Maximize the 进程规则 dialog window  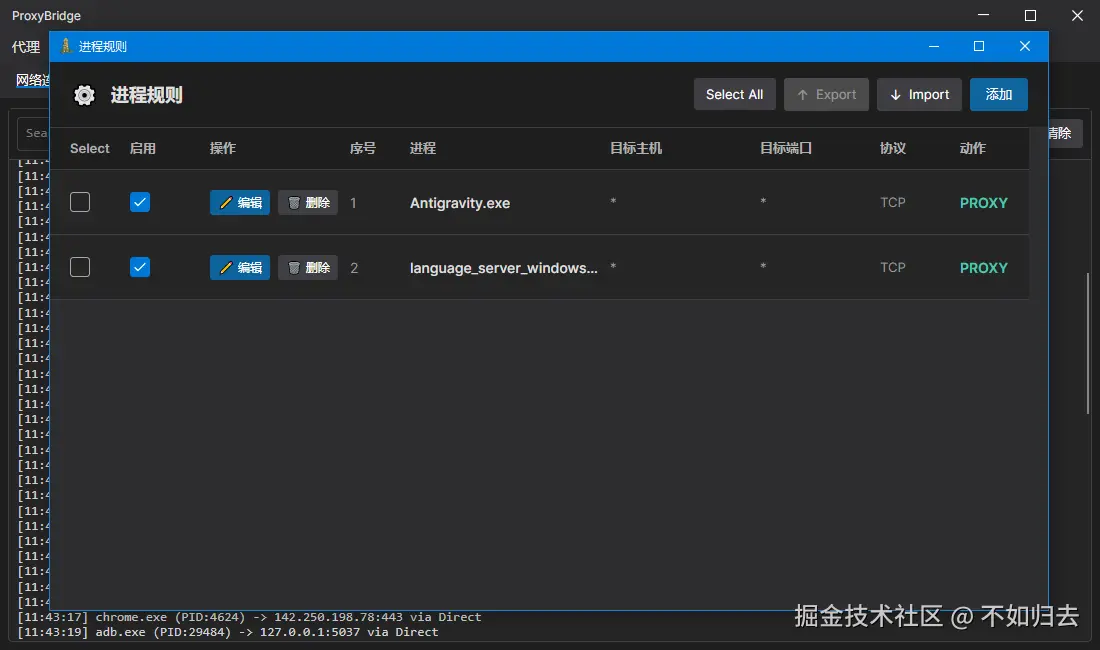coord(979,46)
